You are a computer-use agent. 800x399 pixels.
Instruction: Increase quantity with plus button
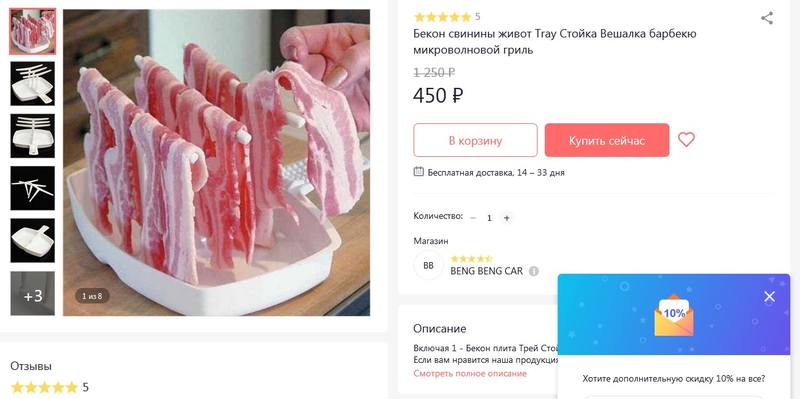[x=507, y=218]
